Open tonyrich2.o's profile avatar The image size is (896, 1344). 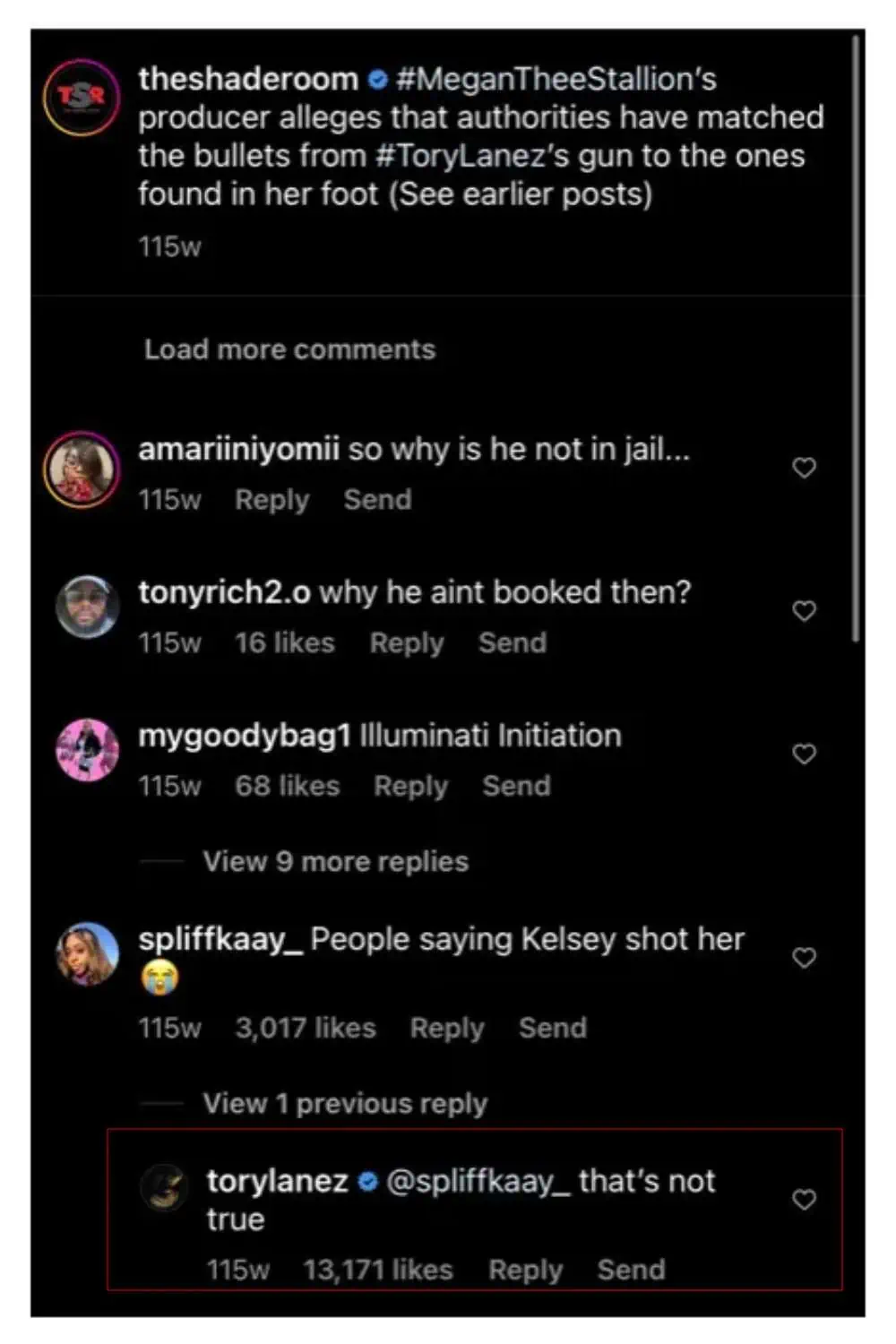(87, 607)
